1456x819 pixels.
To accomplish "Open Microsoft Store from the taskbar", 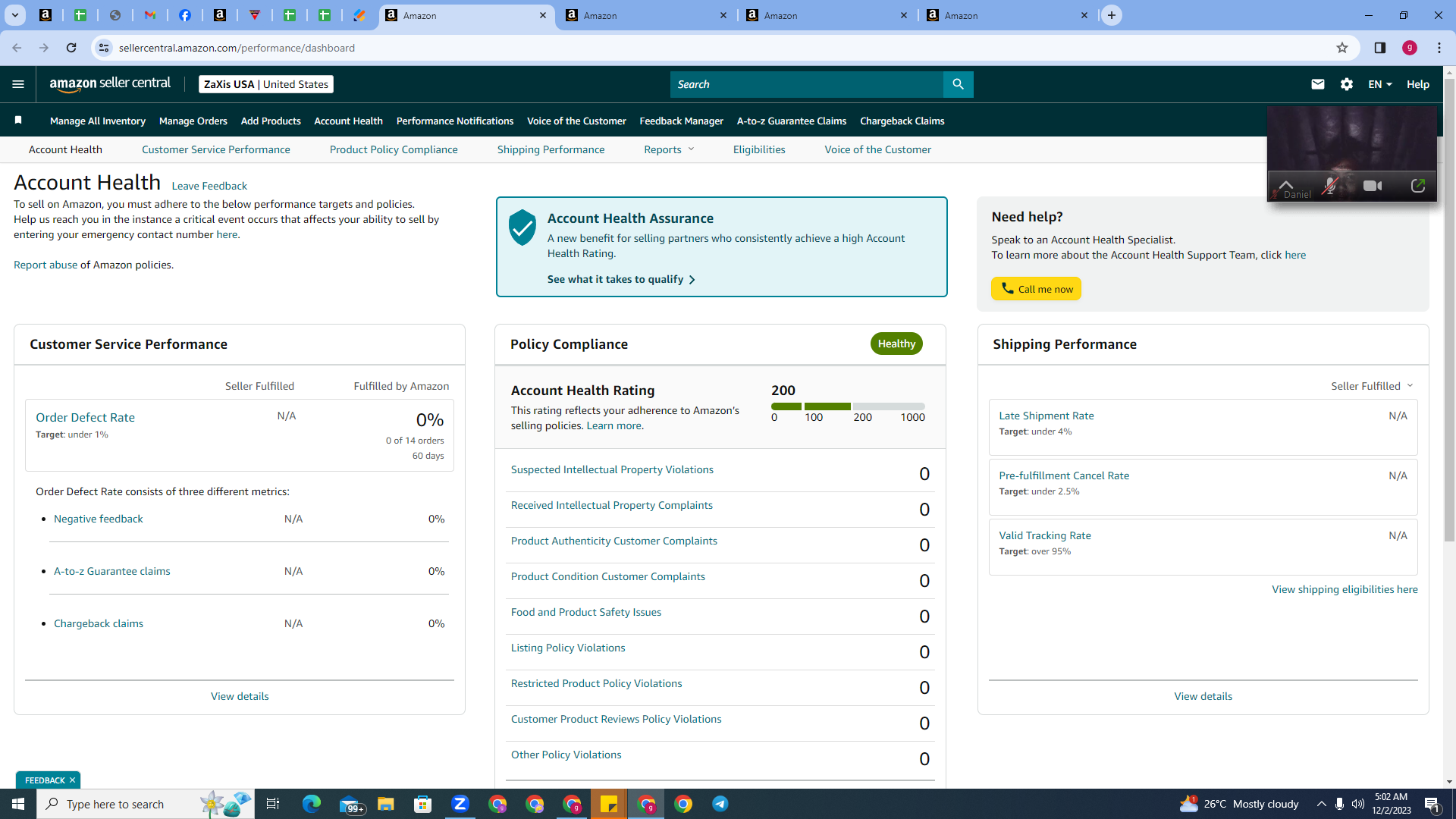I will 423,804.
